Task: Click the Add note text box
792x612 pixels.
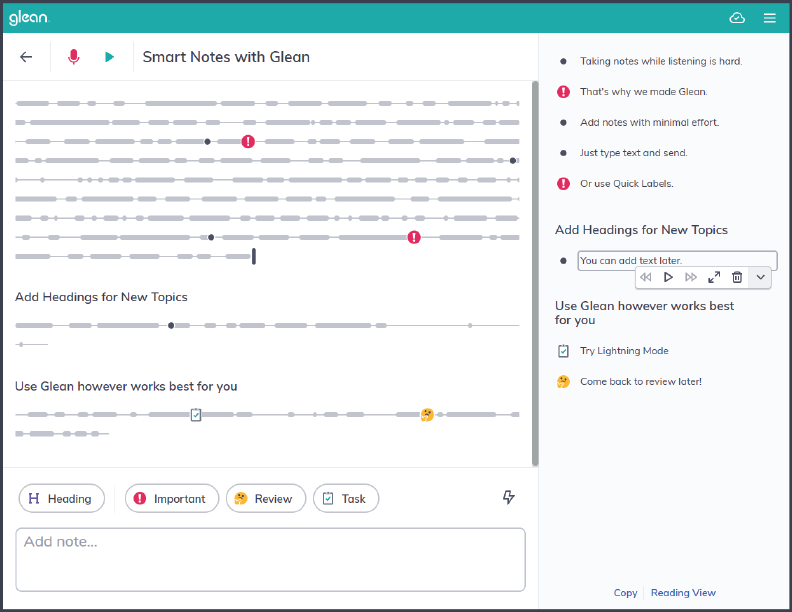Action: (270, 559)
